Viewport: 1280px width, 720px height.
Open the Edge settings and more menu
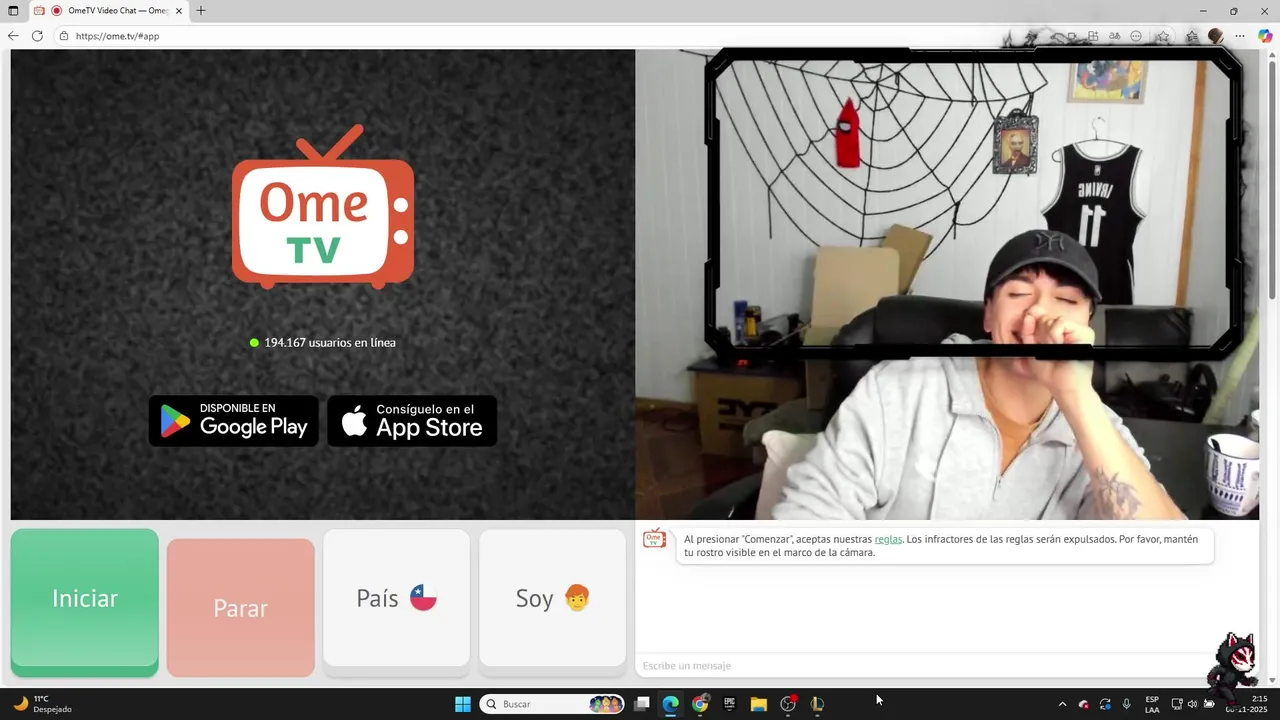(x=1240, y=36)
